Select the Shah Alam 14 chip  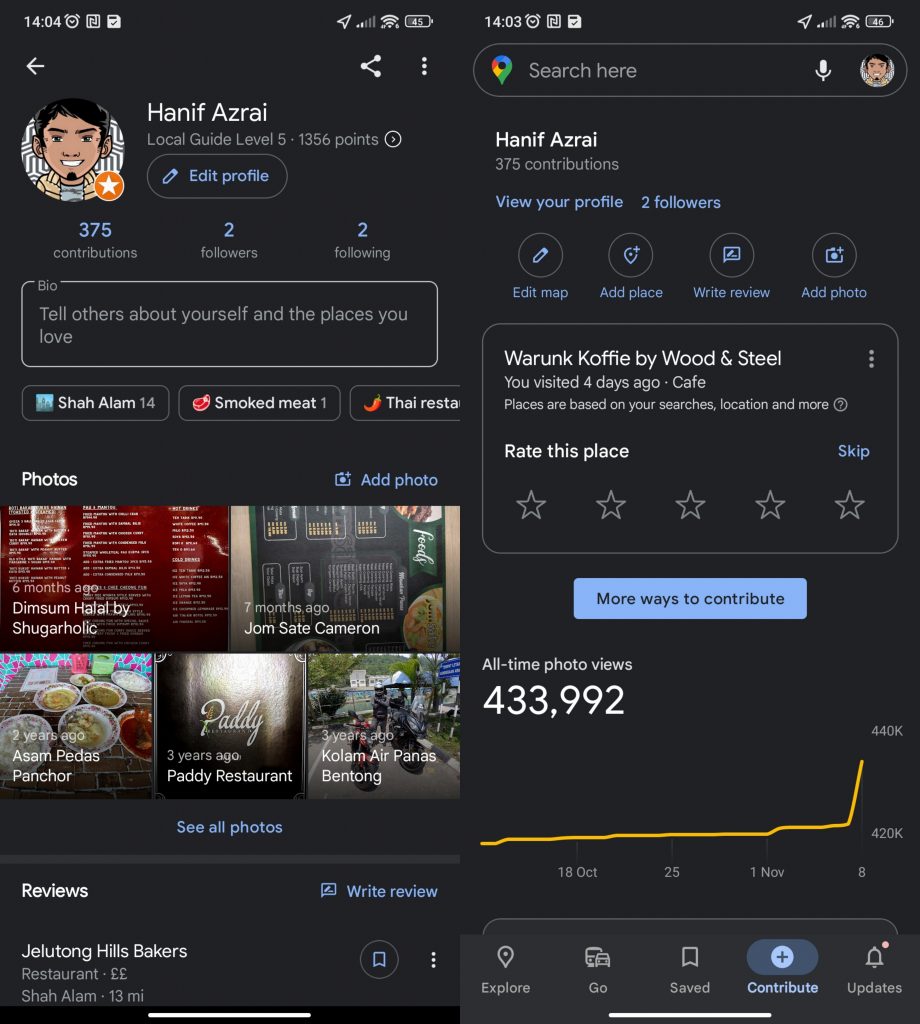coord(95,403)
